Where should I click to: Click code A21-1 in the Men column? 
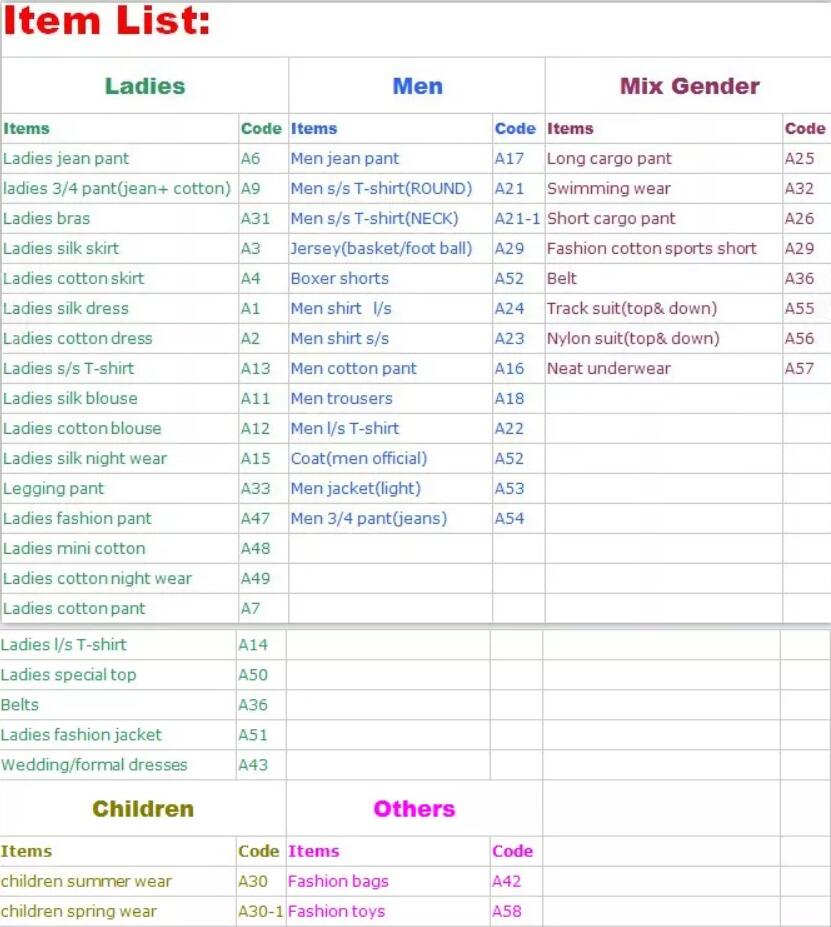[x=517, y=218]
